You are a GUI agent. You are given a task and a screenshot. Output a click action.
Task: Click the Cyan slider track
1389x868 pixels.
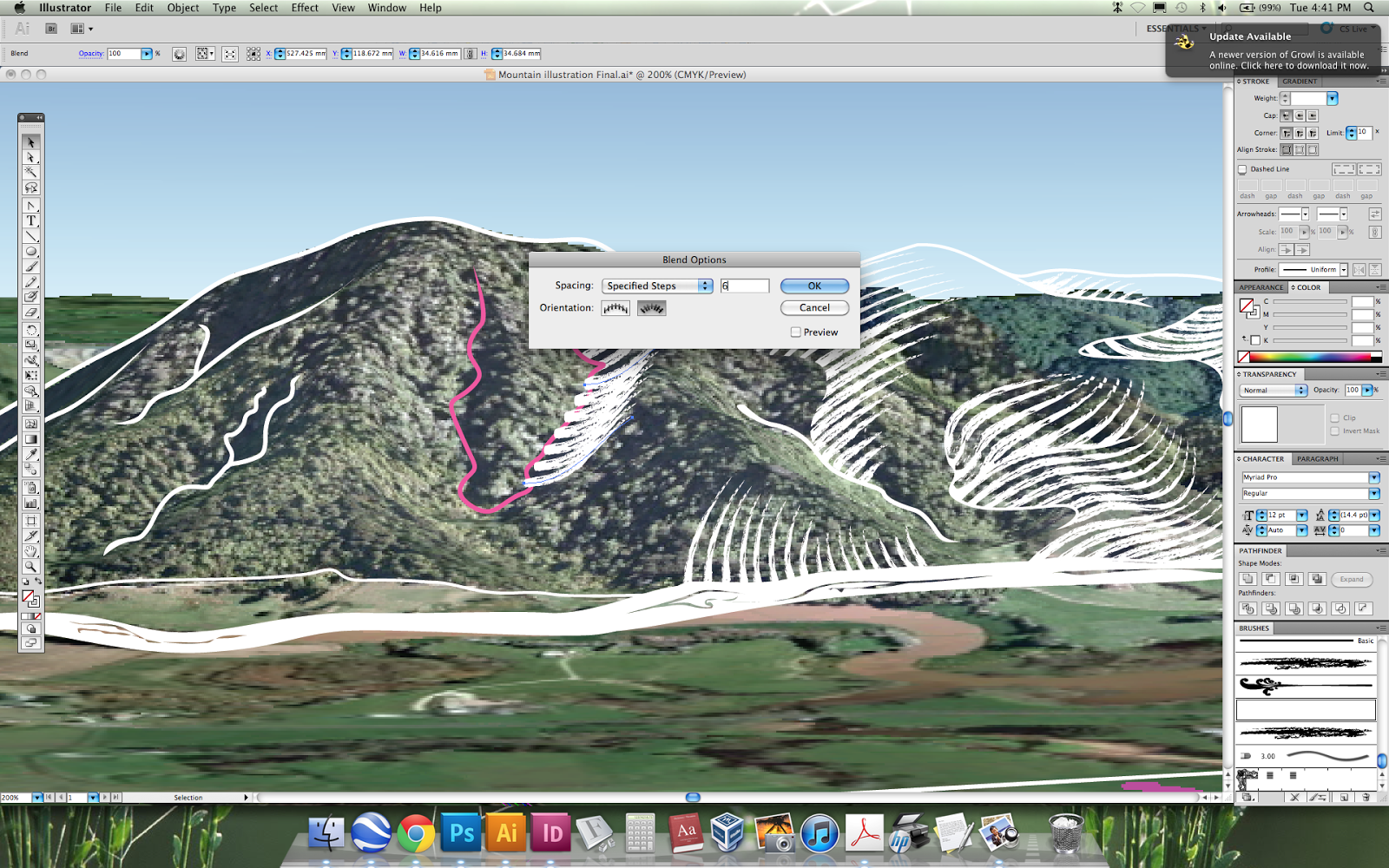point(1310,302)
